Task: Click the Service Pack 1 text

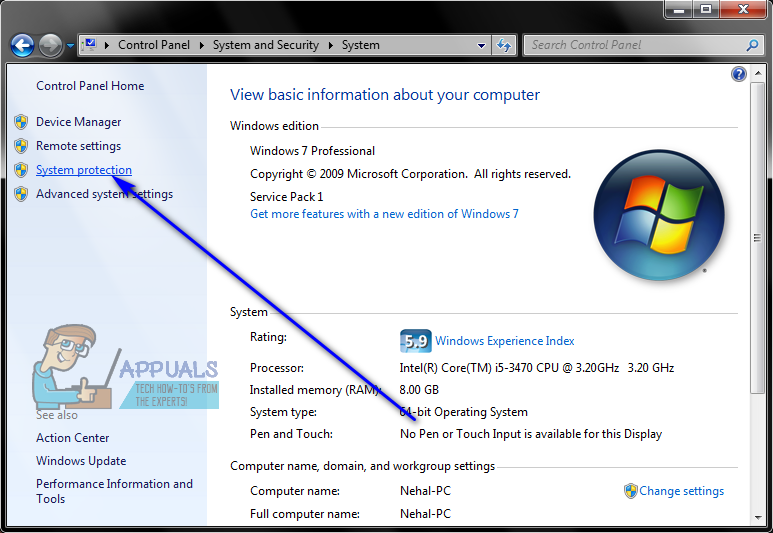Action: pos(286,197)
